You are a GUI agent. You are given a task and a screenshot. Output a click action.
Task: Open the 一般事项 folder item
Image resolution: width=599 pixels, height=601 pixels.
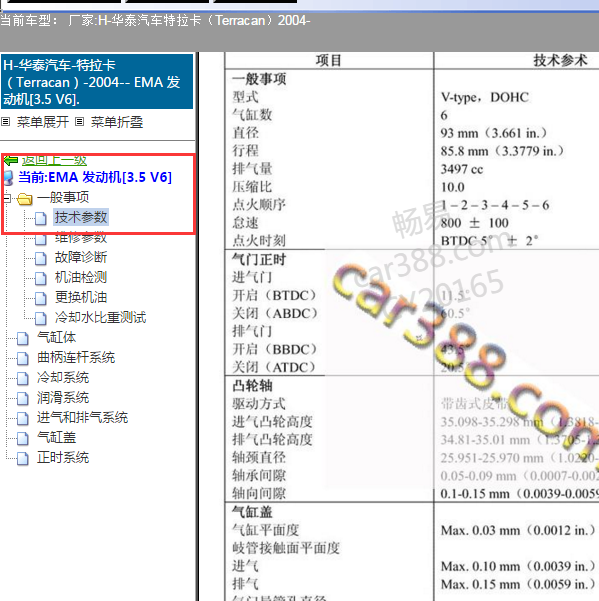(x=63, y=198)
